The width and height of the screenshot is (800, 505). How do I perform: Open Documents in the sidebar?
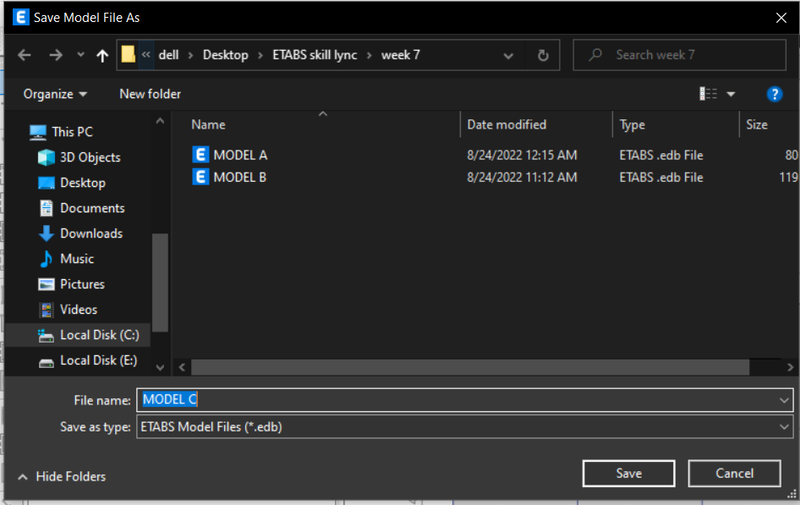point(92,208)
